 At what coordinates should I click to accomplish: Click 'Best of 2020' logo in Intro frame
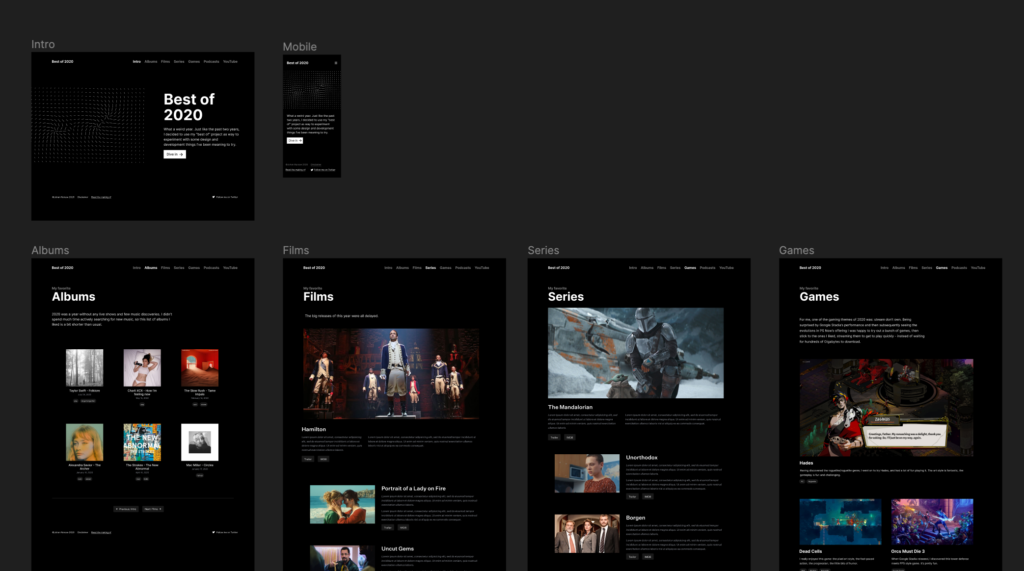[x=63, y=61]
